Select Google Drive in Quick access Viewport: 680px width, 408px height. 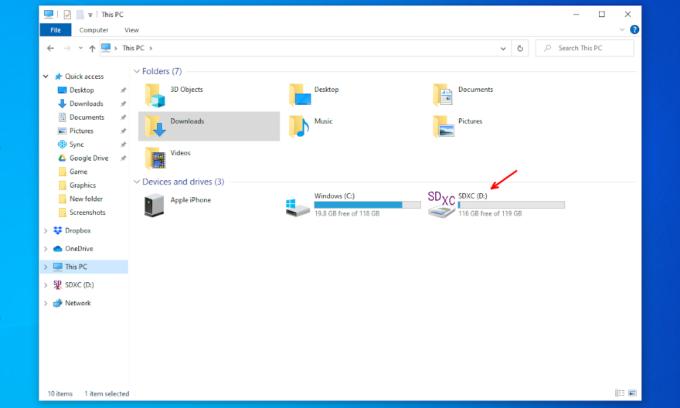point(88,158)
